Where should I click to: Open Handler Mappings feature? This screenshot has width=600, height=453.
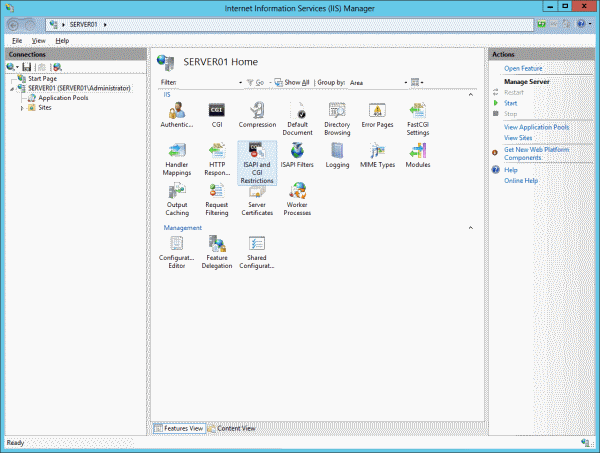click(177, 159)
